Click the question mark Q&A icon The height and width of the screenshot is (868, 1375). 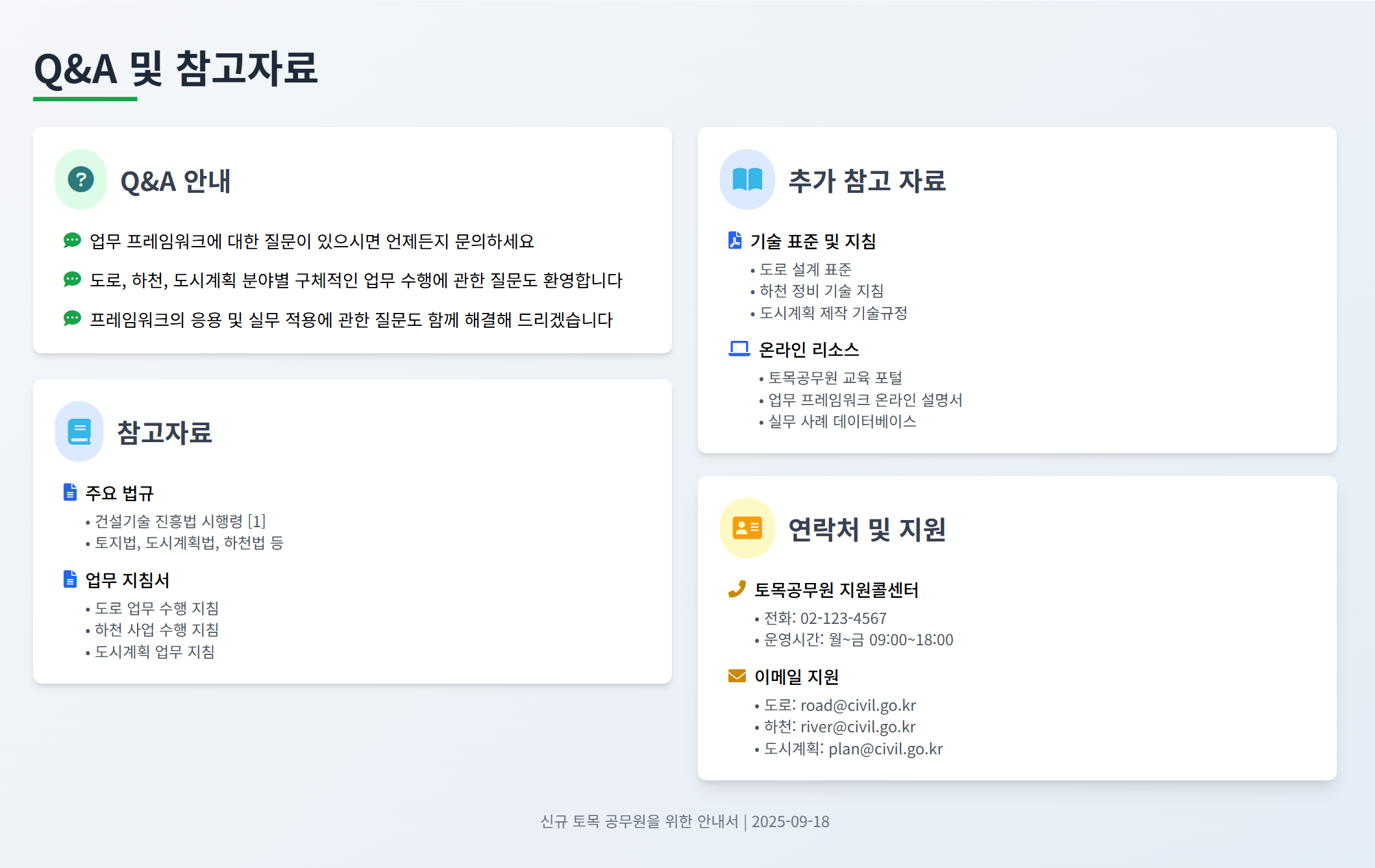pos(81,180)
